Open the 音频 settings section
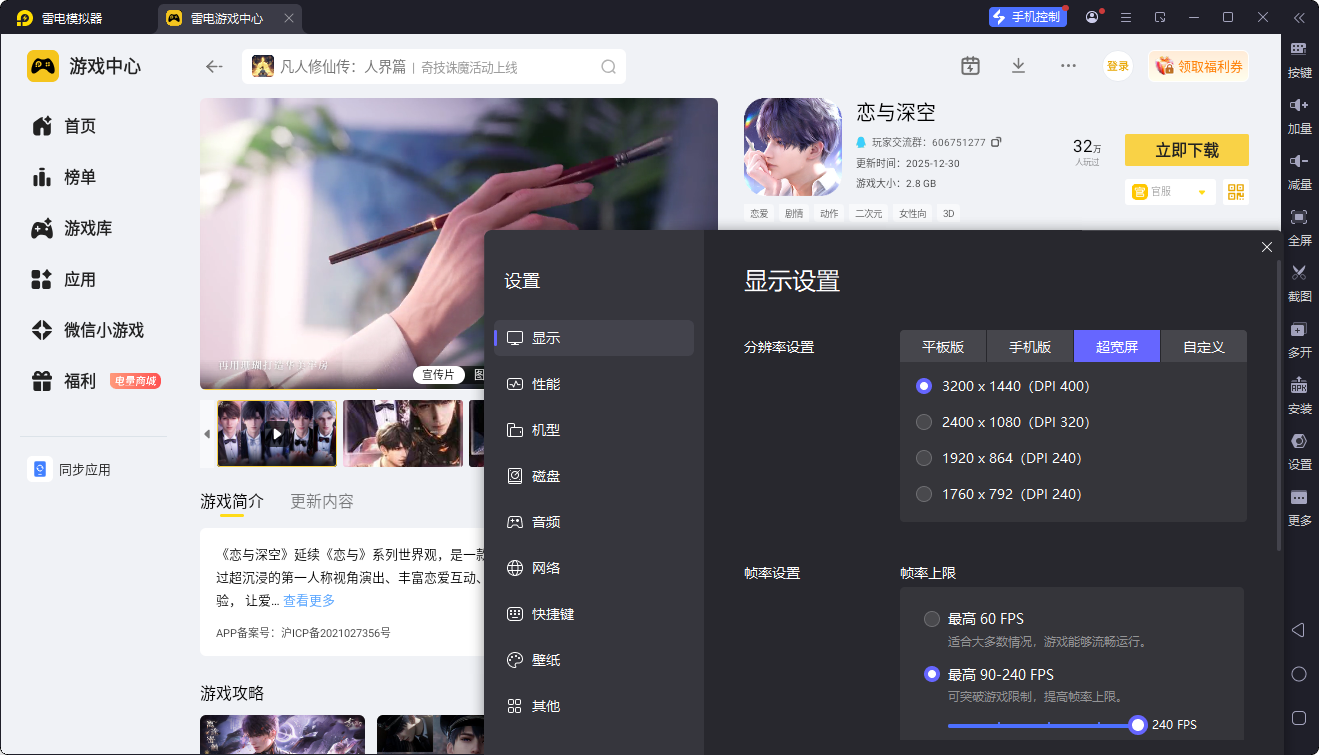 pos(594,522)
